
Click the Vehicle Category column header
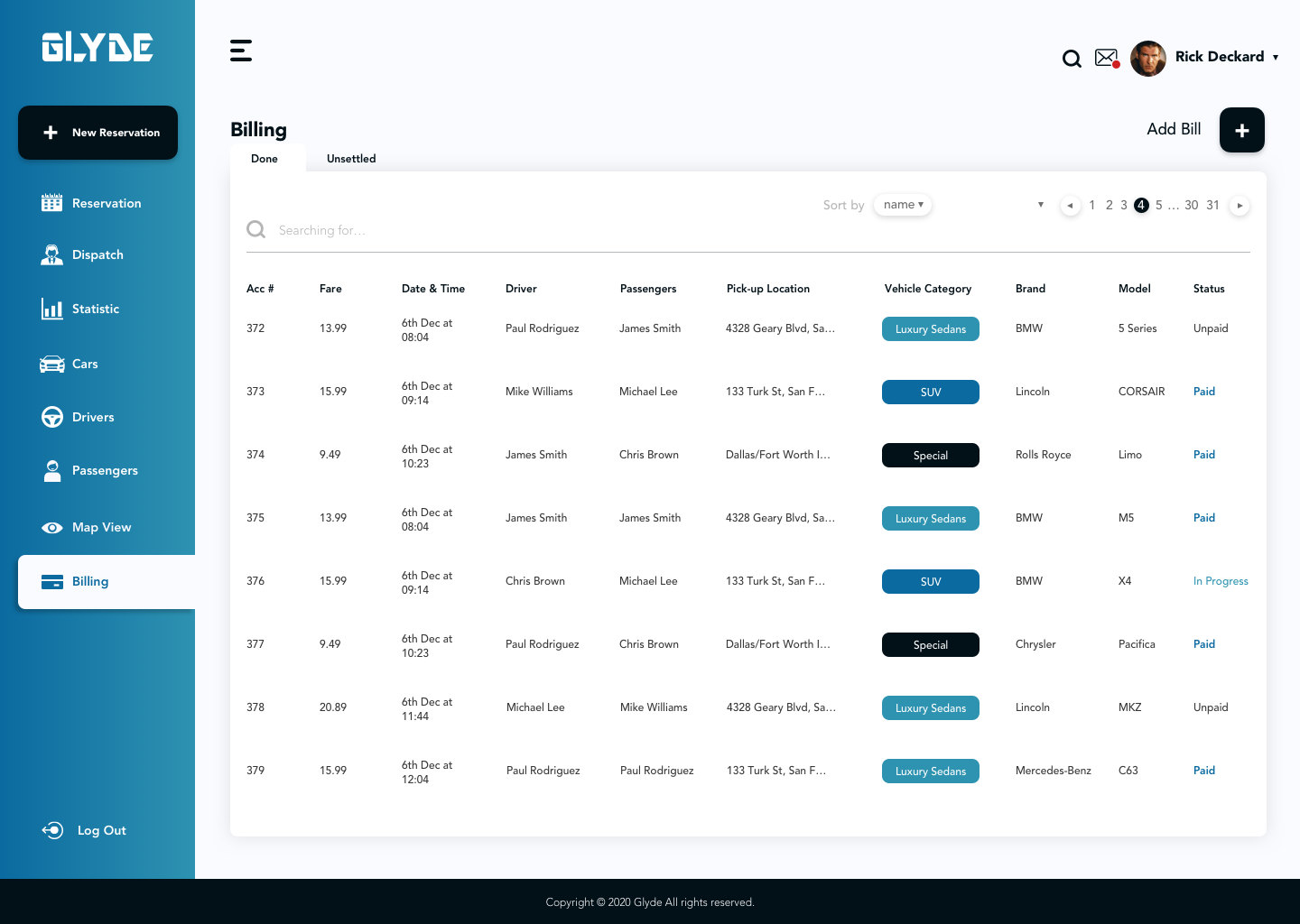(928, 289)
